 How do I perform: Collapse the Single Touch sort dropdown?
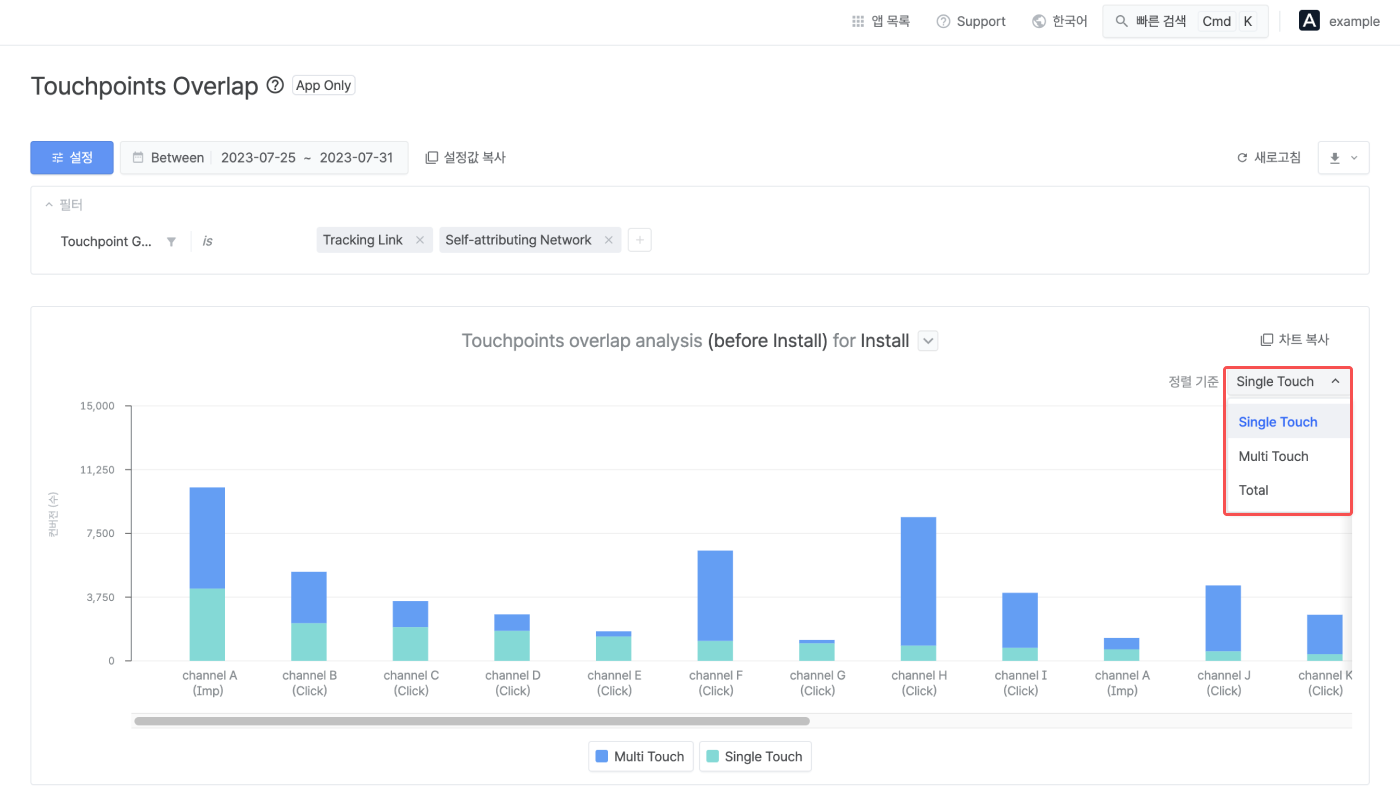(x=1288, y=381)
